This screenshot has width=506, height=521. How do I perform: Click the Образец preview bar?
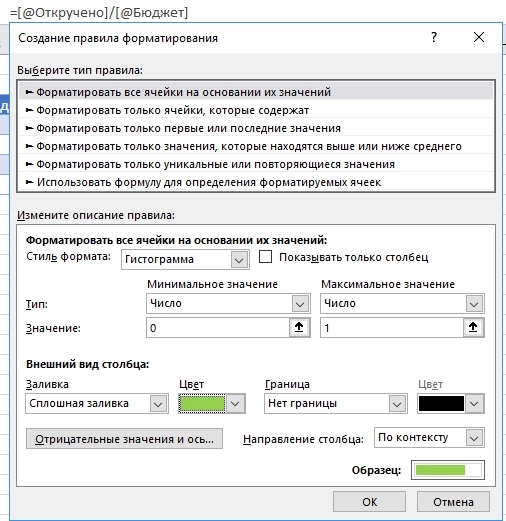(448, 470)
